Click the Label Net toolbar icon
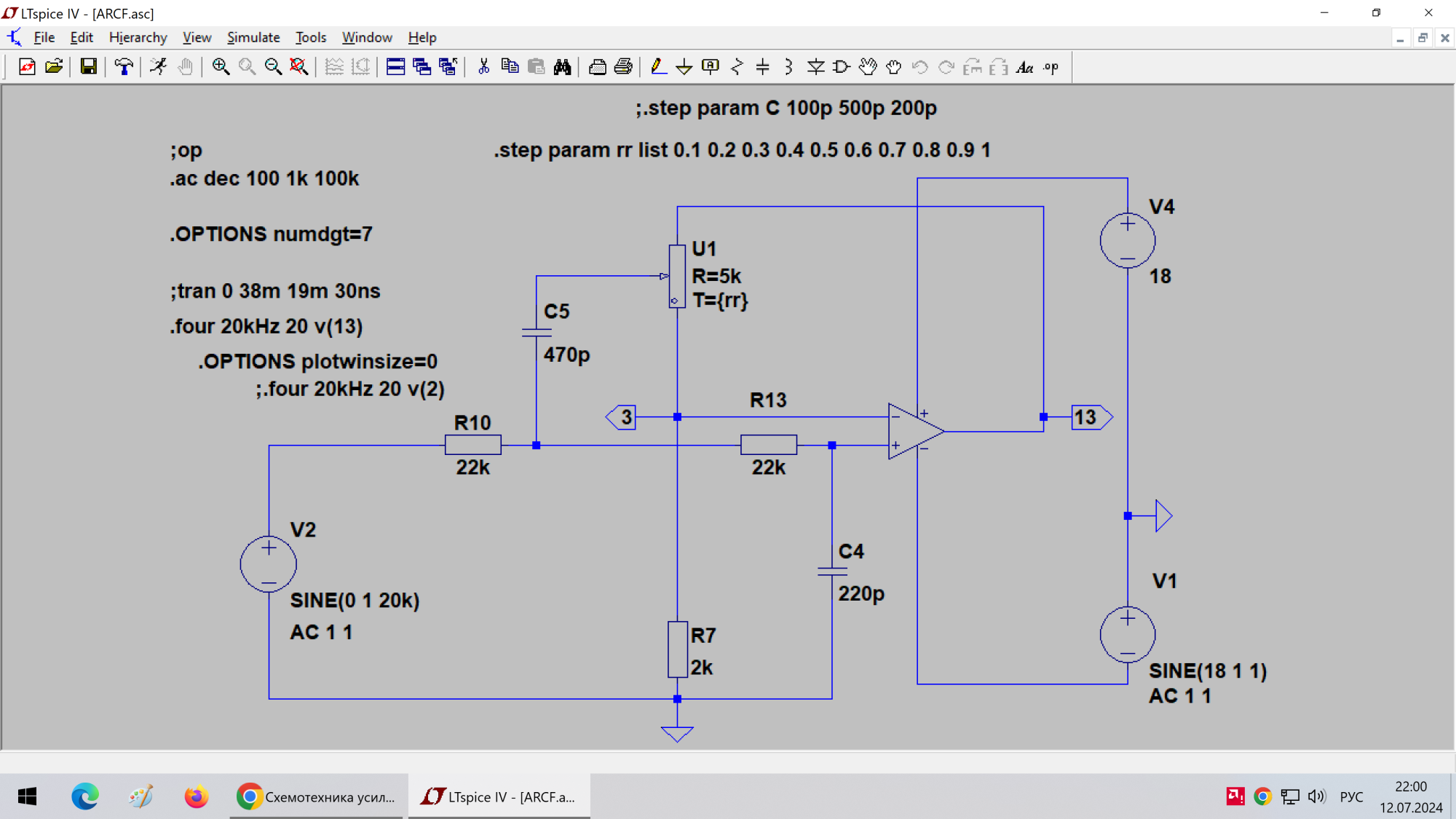Screen dimensions: 1456x819 coord(710,67)
